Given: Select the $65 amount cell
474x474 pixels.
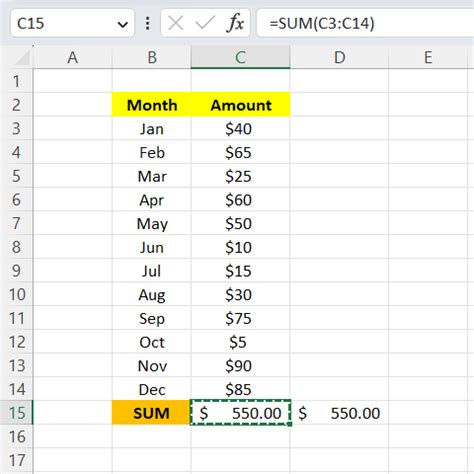Looking at the screenshot, I should tap(240, 152).
